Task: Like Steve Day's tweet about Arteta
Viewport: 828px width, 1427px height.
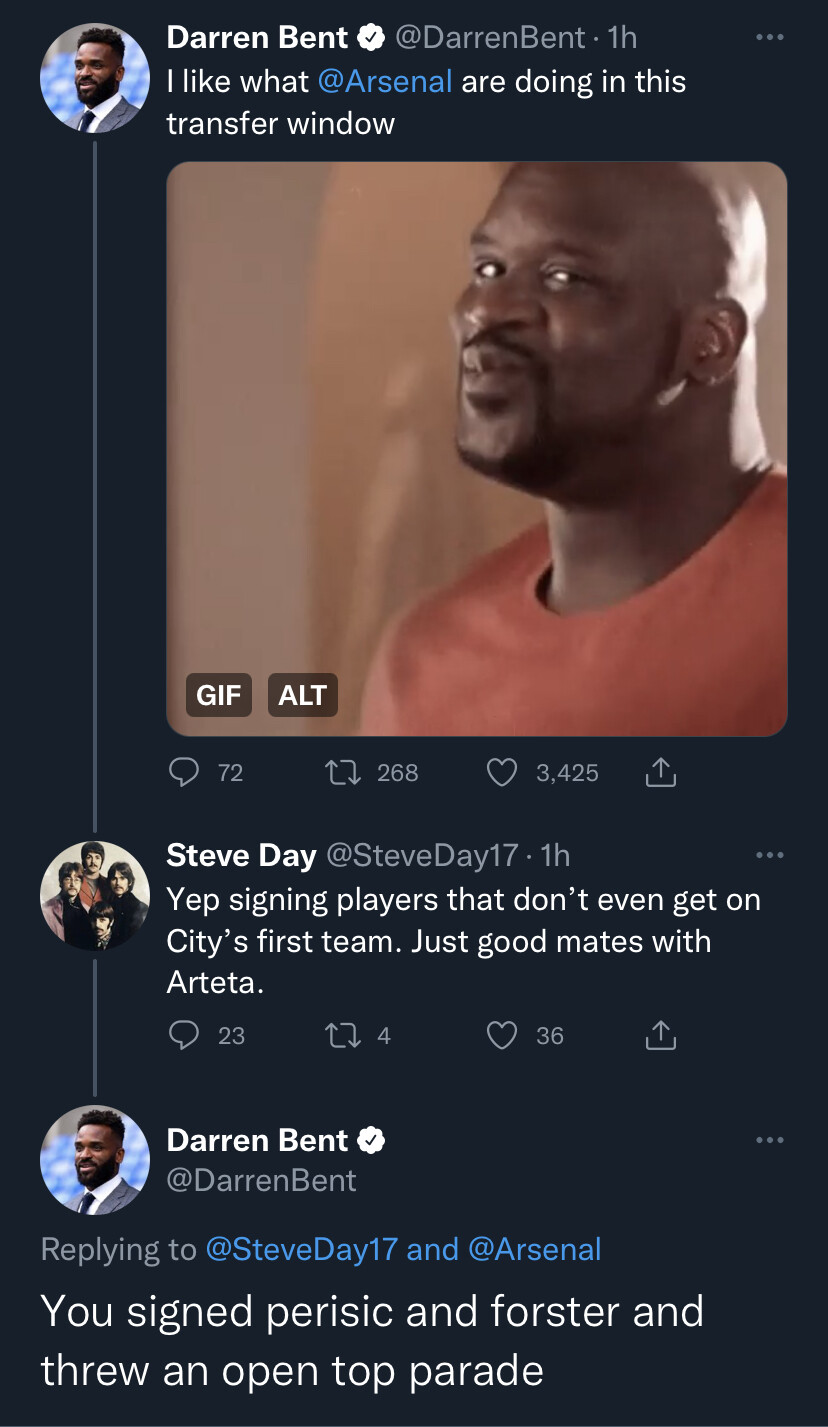Action: click(x=501, y=1036)
